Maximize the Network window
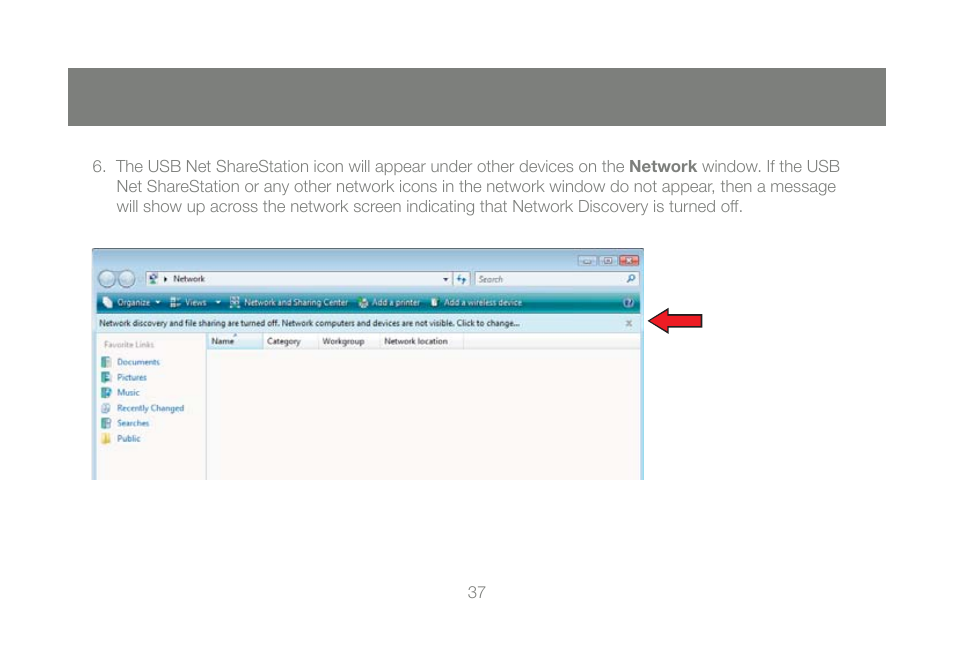Image resolution: width=954 pixels, height=665 pixels. click(608, 260)
